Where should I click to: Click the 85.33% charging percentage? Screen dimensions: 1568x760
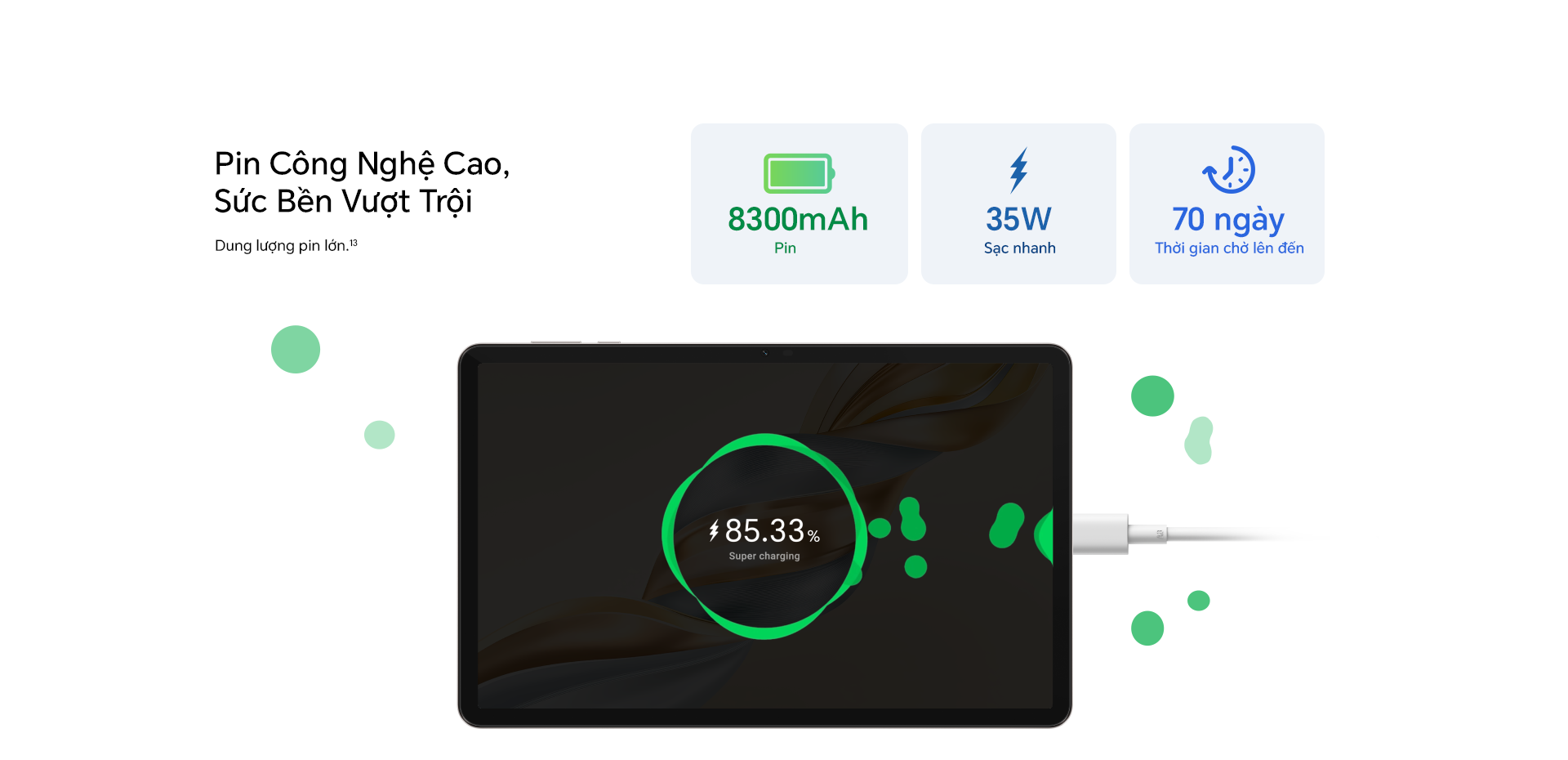(773, 531)
